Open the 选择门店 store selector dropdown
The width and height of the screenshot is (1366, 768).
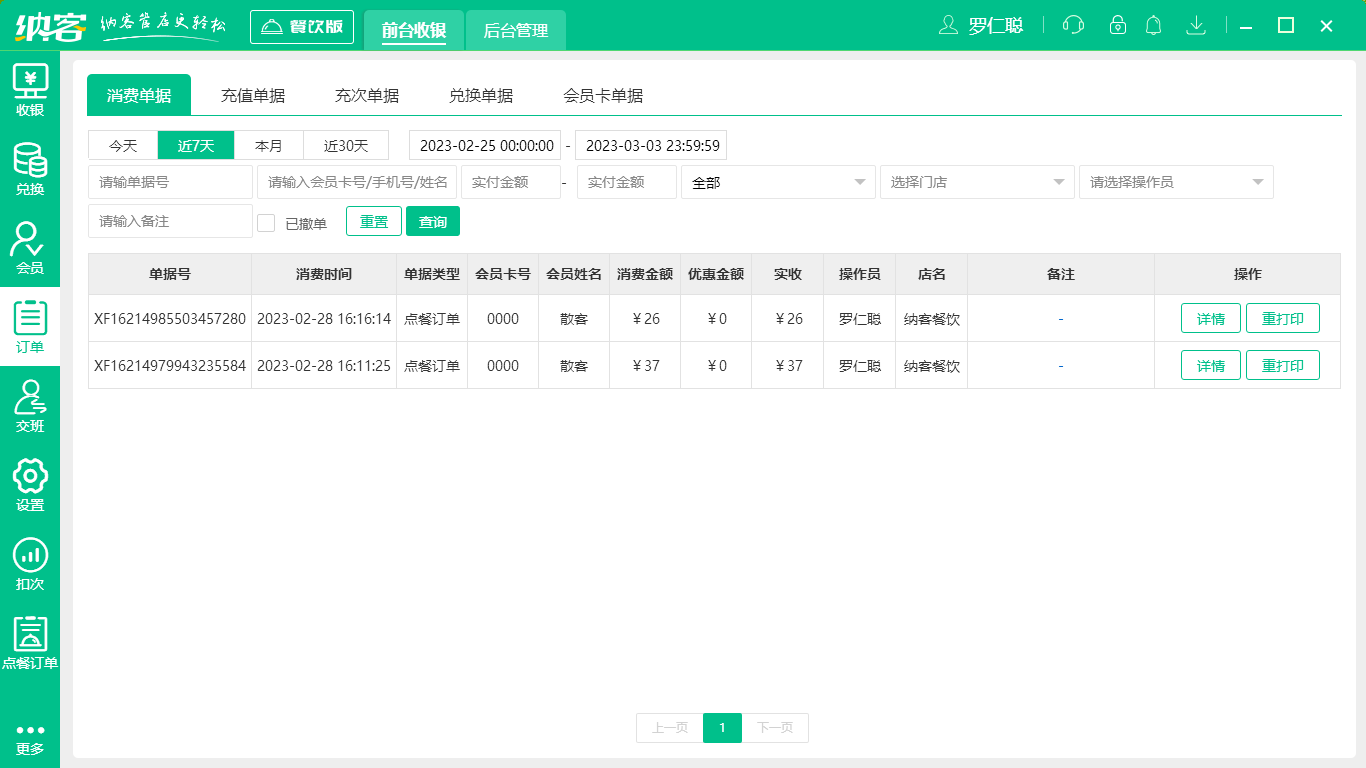(977, 182)
